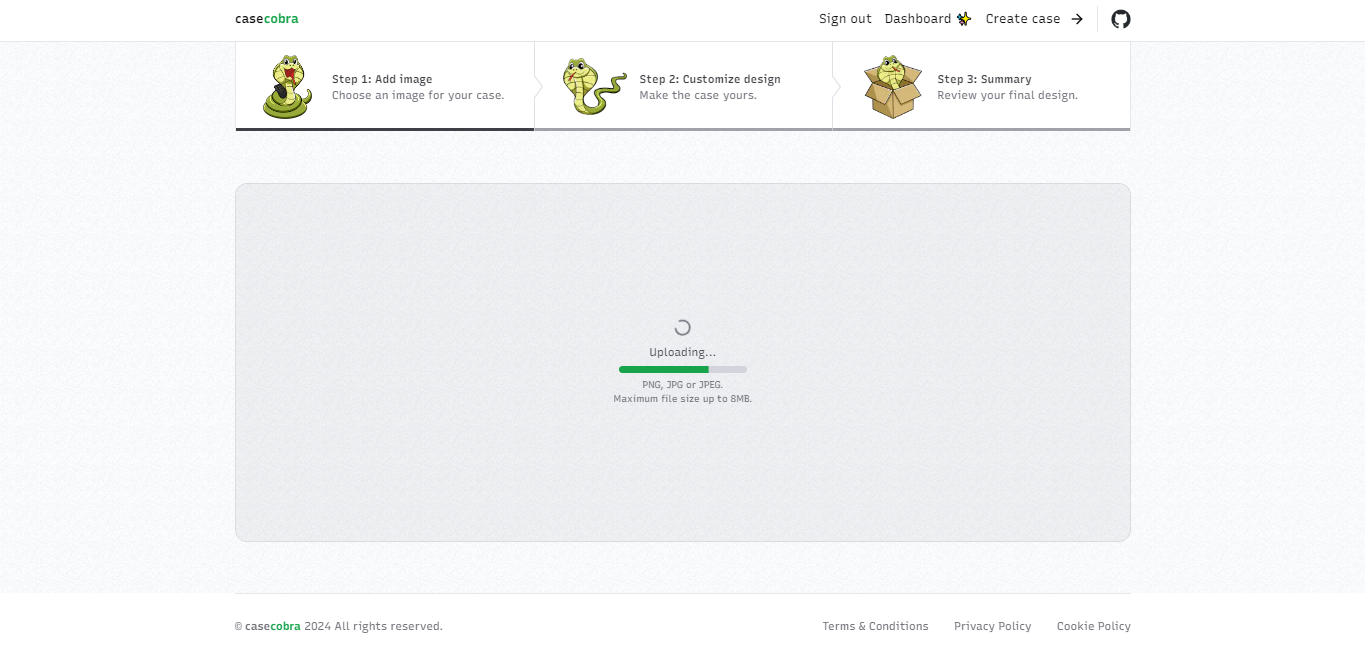The width and height of the screenshot is (1365, 654).
Task: Click the Create case button
Action: click(x=1034, y=19)
